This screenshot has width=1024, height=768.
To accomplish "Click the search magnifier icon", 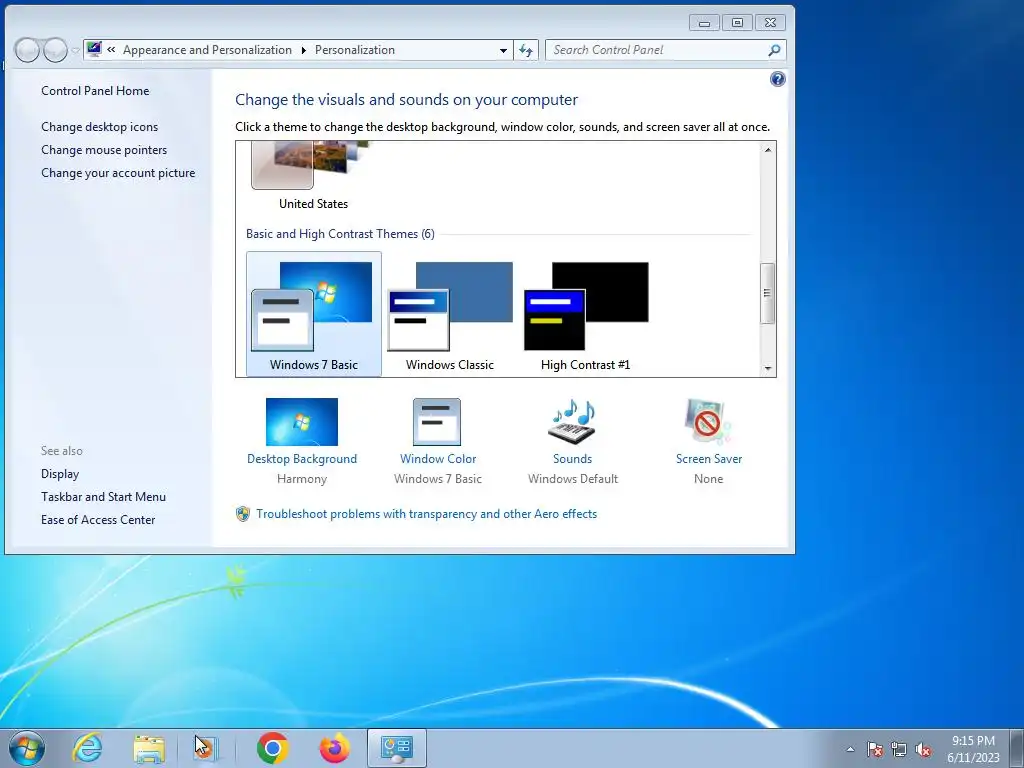I will [x=774, y=50].
